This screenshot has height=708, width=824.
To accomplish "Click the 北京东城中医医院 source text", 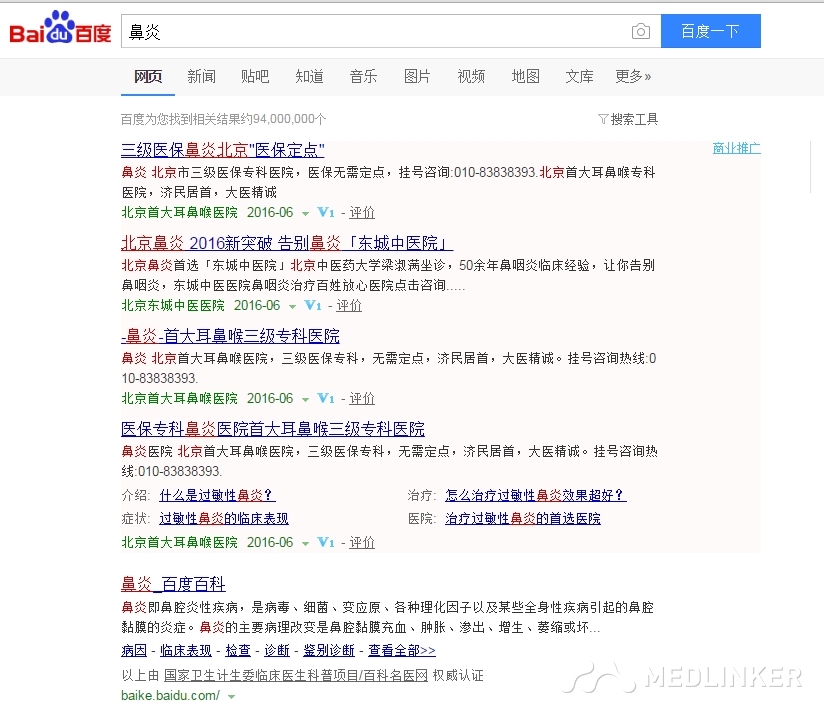I will coord(173,305).
